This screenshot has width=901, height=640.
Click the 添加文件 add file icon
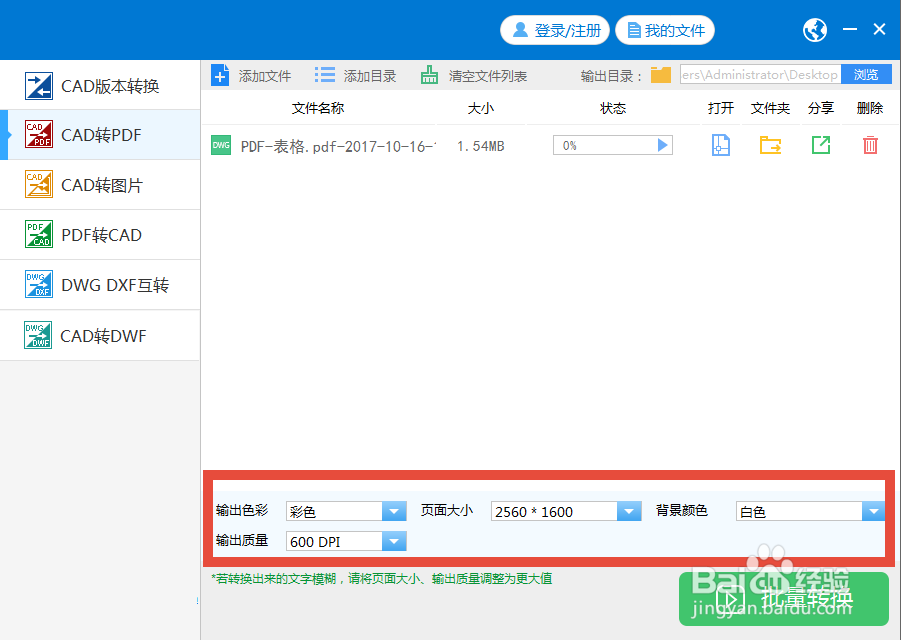[220, 74]
